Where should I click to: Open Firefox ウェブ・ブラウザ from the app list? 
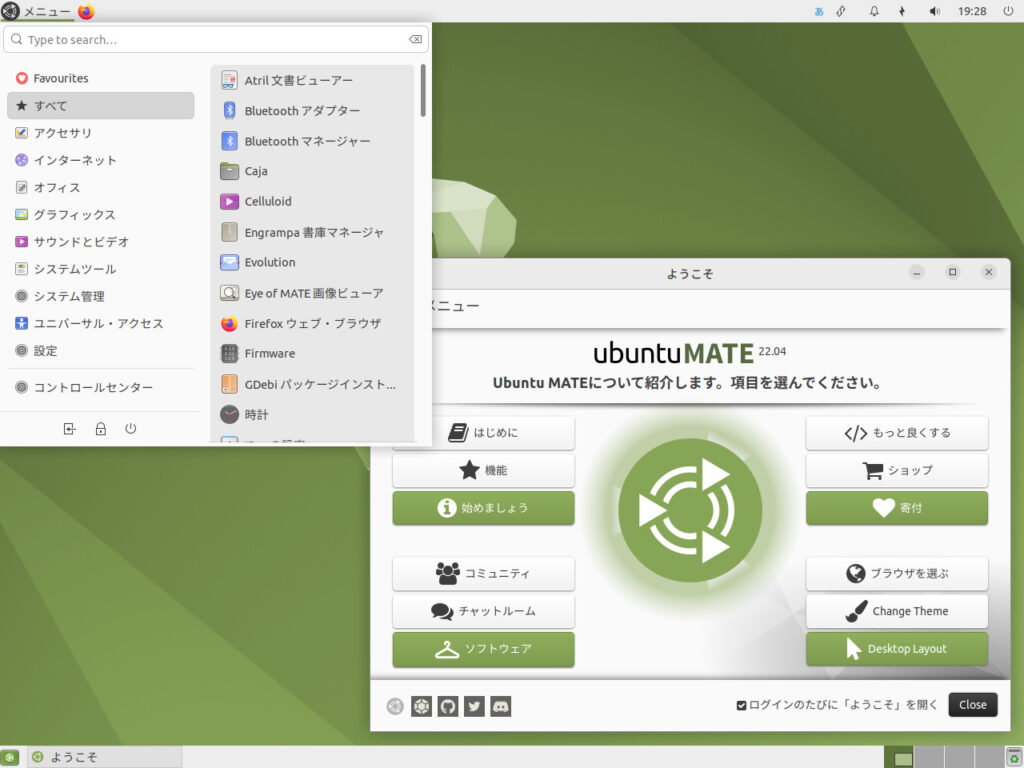(x=310, y=324)
